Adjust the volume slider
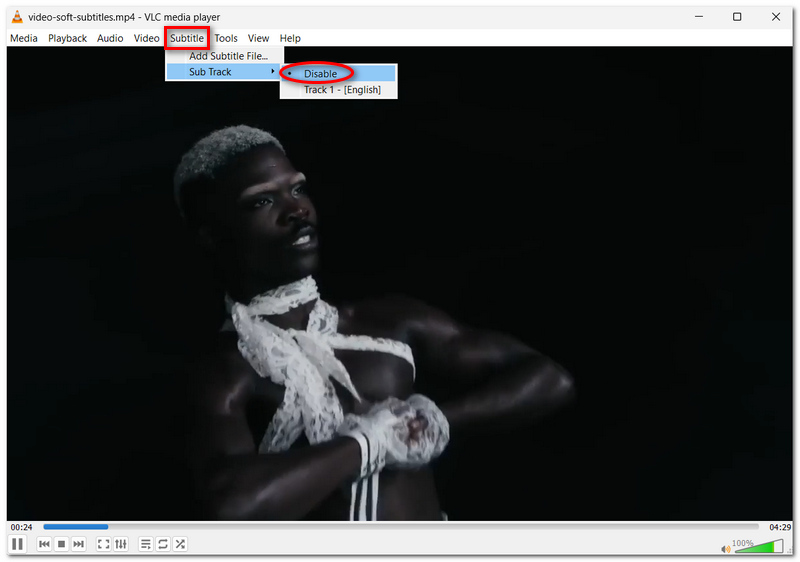 pos(758,546)
